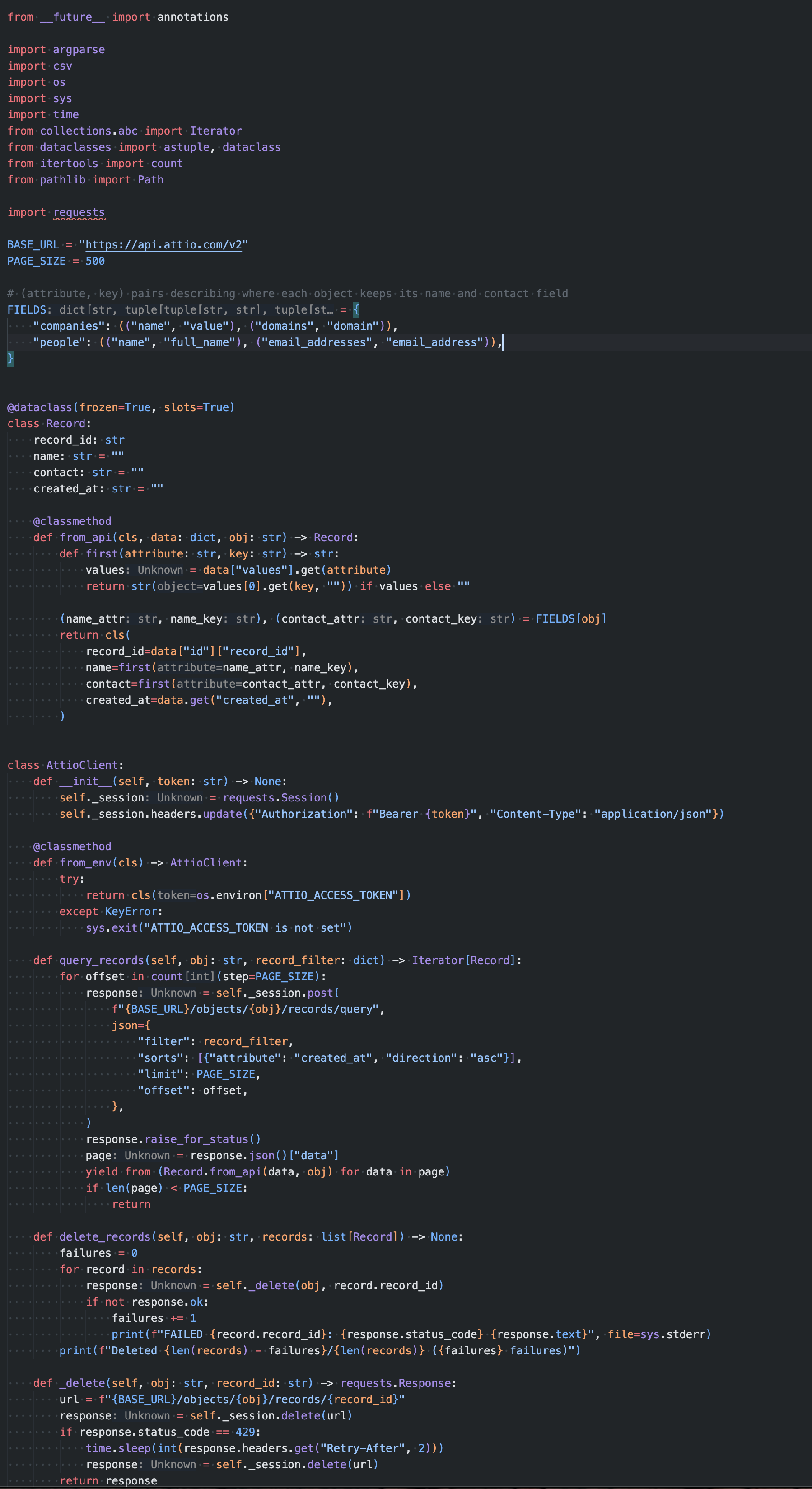Click the '@dataclass(frozen=True, slots=True)' decorator
Viewport: 812px width, 1489px height.
pyautogui.click(x=121, y=407)
